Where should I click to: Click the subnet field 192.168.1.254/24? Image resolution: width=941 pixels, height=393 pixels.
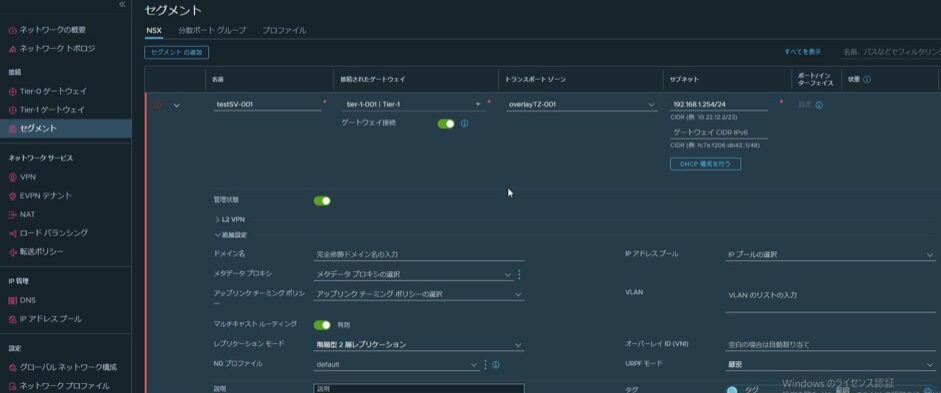point(719,104)
